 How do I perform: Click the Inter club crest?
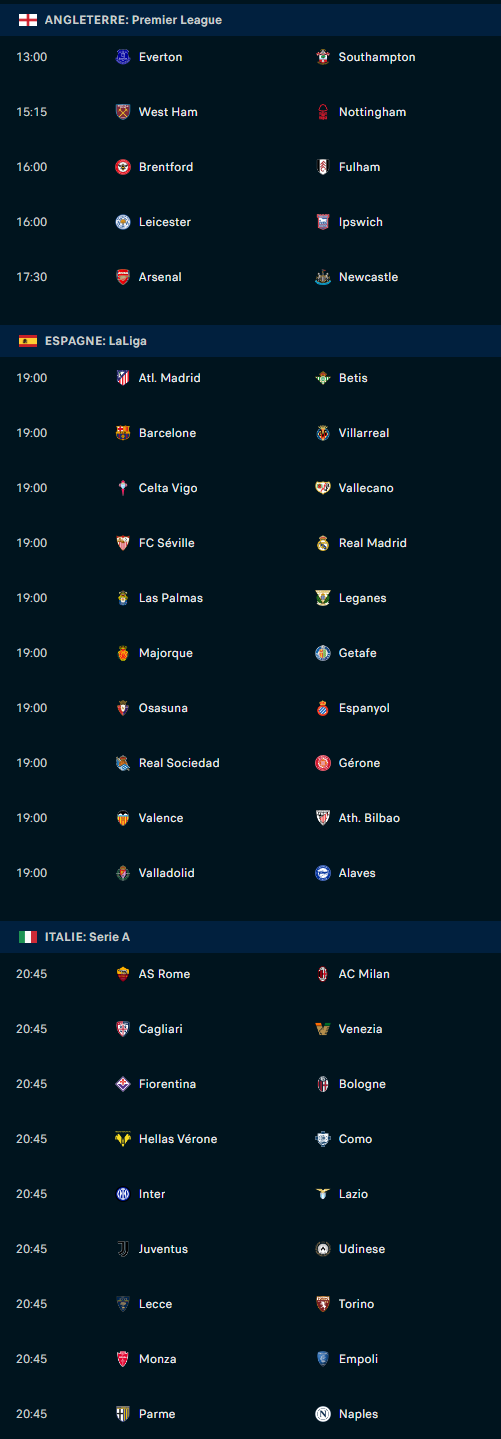[x=123, y=1194]
